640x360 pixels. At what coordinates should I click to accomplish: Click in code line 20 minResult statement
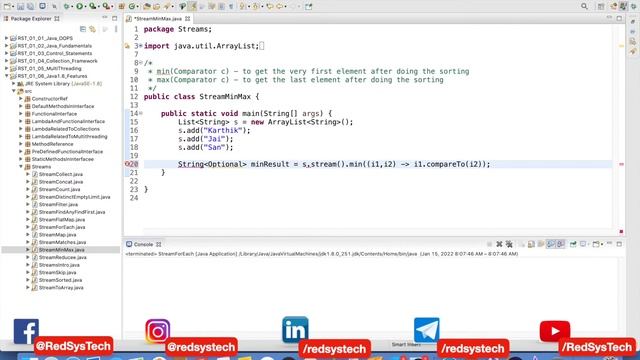(334, 164)
